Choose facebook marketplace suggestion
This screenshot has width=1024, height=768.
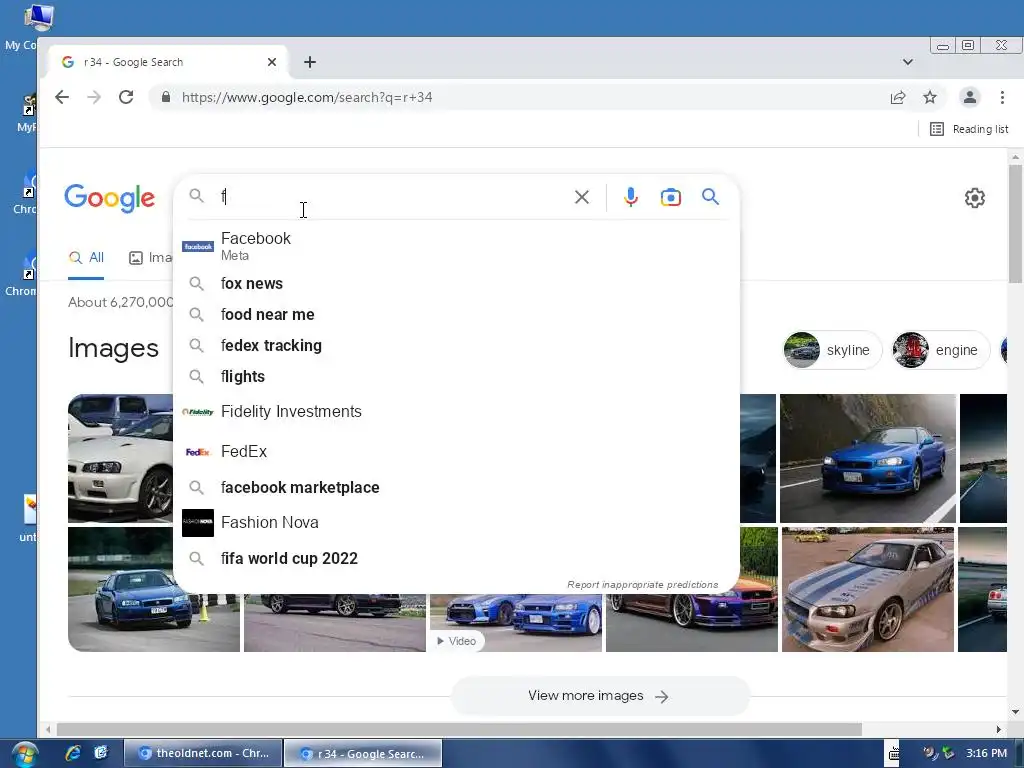[x=456, y=487]
